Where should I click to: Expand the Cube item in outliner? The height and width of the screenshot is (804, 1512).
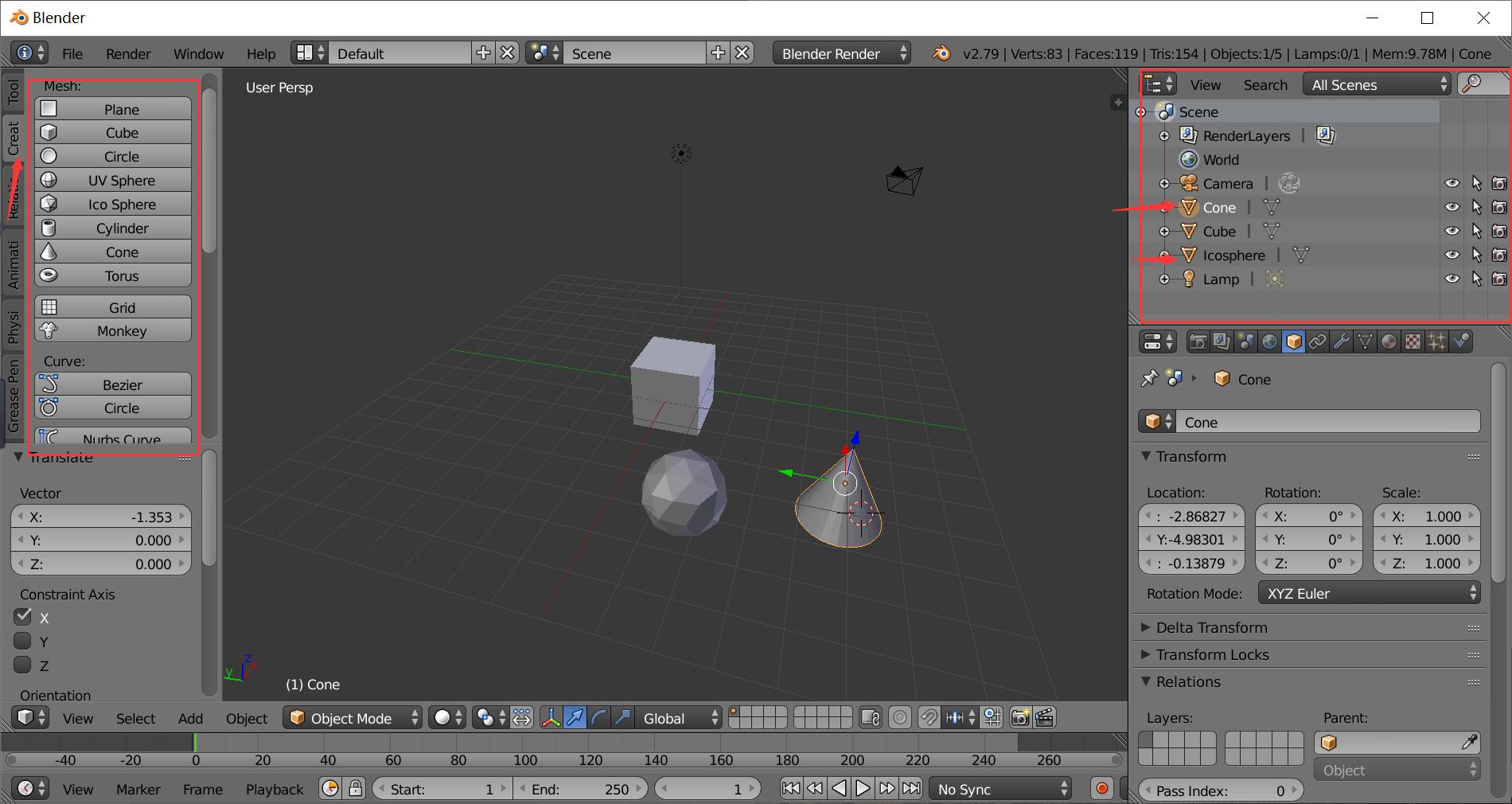tap(1164, 232)
